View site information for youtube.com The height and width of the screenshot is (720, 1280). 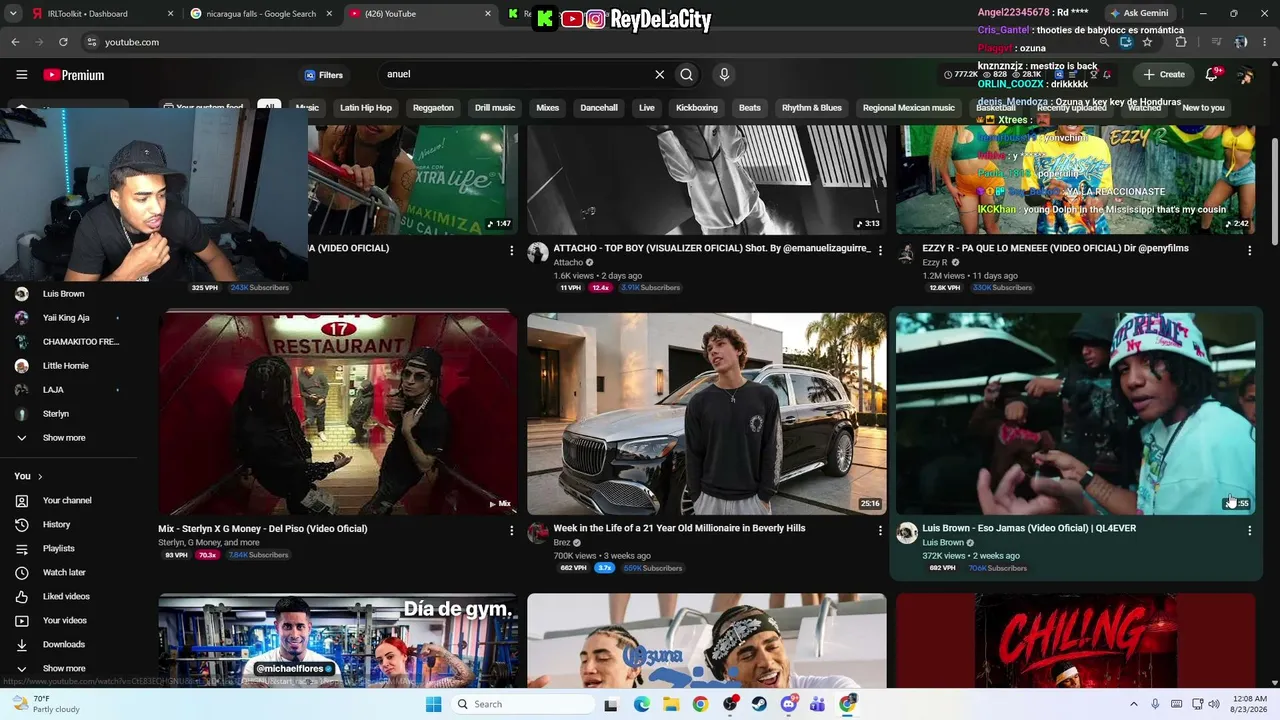(x=91, y=42)
